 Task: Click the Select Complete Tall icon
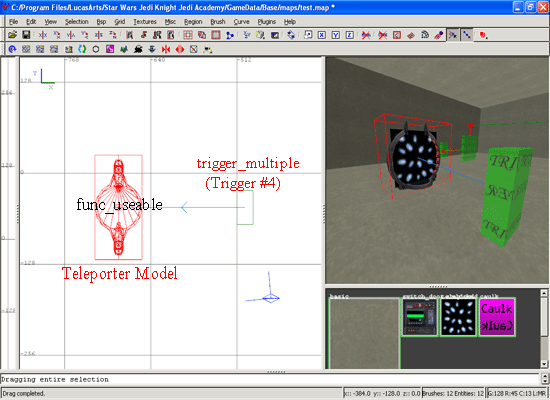[129, 35]
